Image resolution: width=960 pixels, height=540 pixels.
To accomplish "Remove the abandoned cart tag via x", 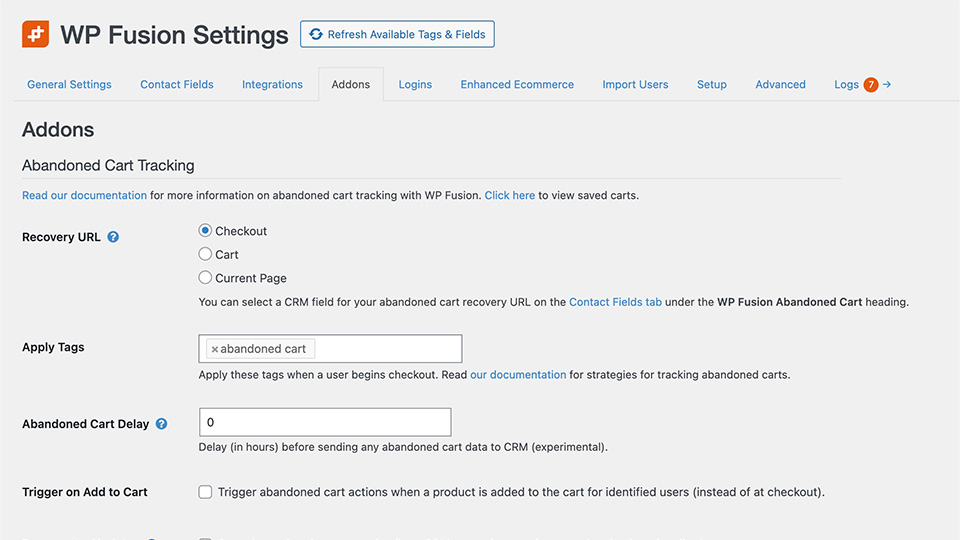I will [x=214, y=349].
